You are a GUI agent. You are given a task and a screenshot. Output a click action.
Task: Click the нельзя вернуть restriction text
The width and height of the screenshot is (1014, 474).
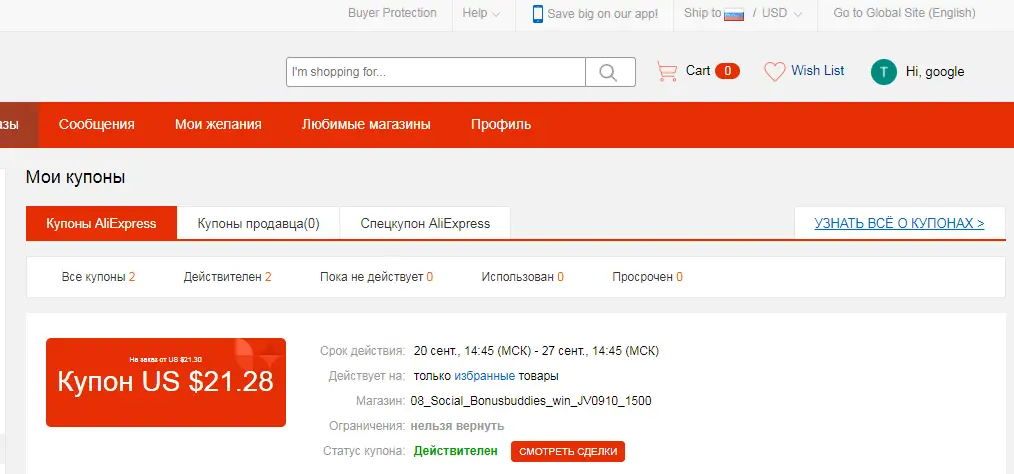457,426
